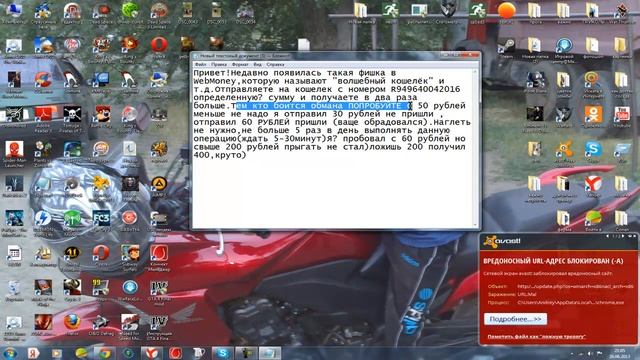The width and height of the screenshot is (640, 360).
Task: Launch Steam from the desktop
Action: pyautogui.click(x=506, y=46)
